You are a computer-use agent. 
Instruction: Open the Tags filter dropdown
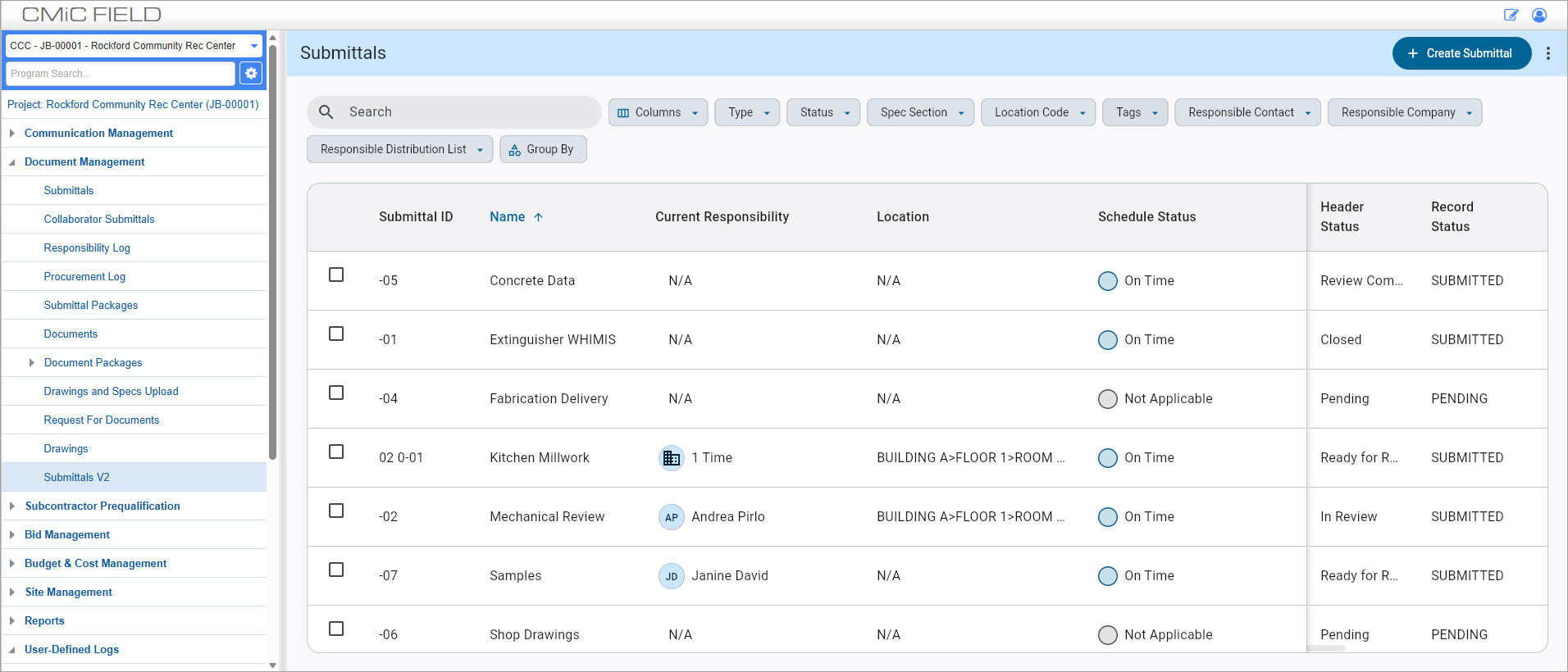coord(1136,112)
